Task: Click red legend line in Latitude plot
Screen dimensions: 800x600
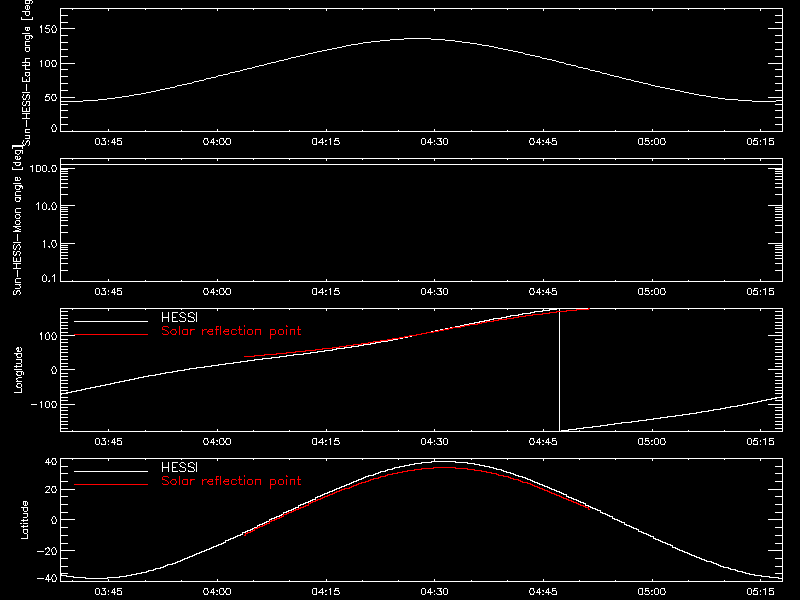Action: point(111,485)
